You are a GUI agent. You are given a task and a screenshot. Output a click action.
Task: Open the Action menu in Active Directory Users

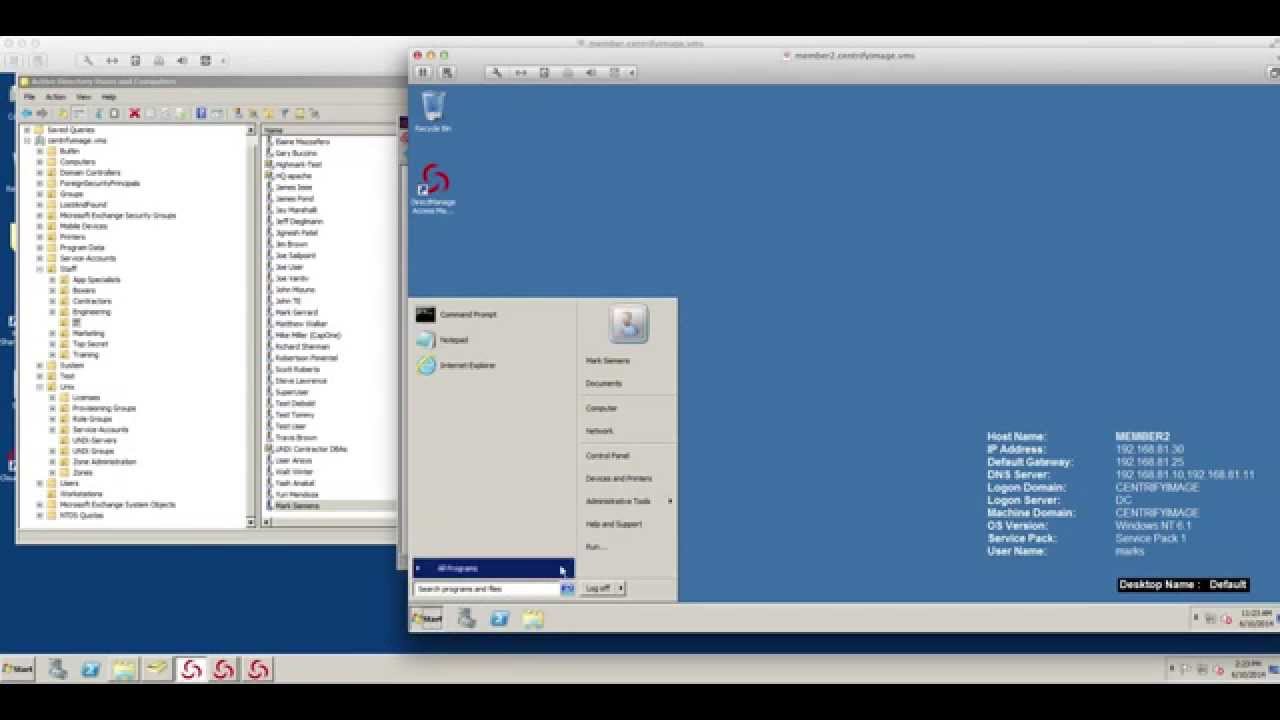[55, 97]
